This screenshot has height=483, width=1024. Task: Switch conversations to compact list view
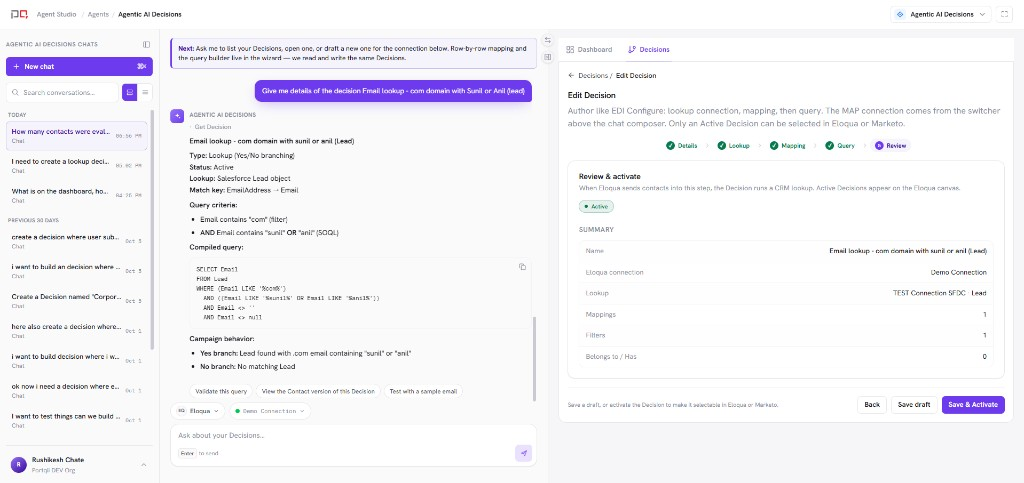coord(145,93)
